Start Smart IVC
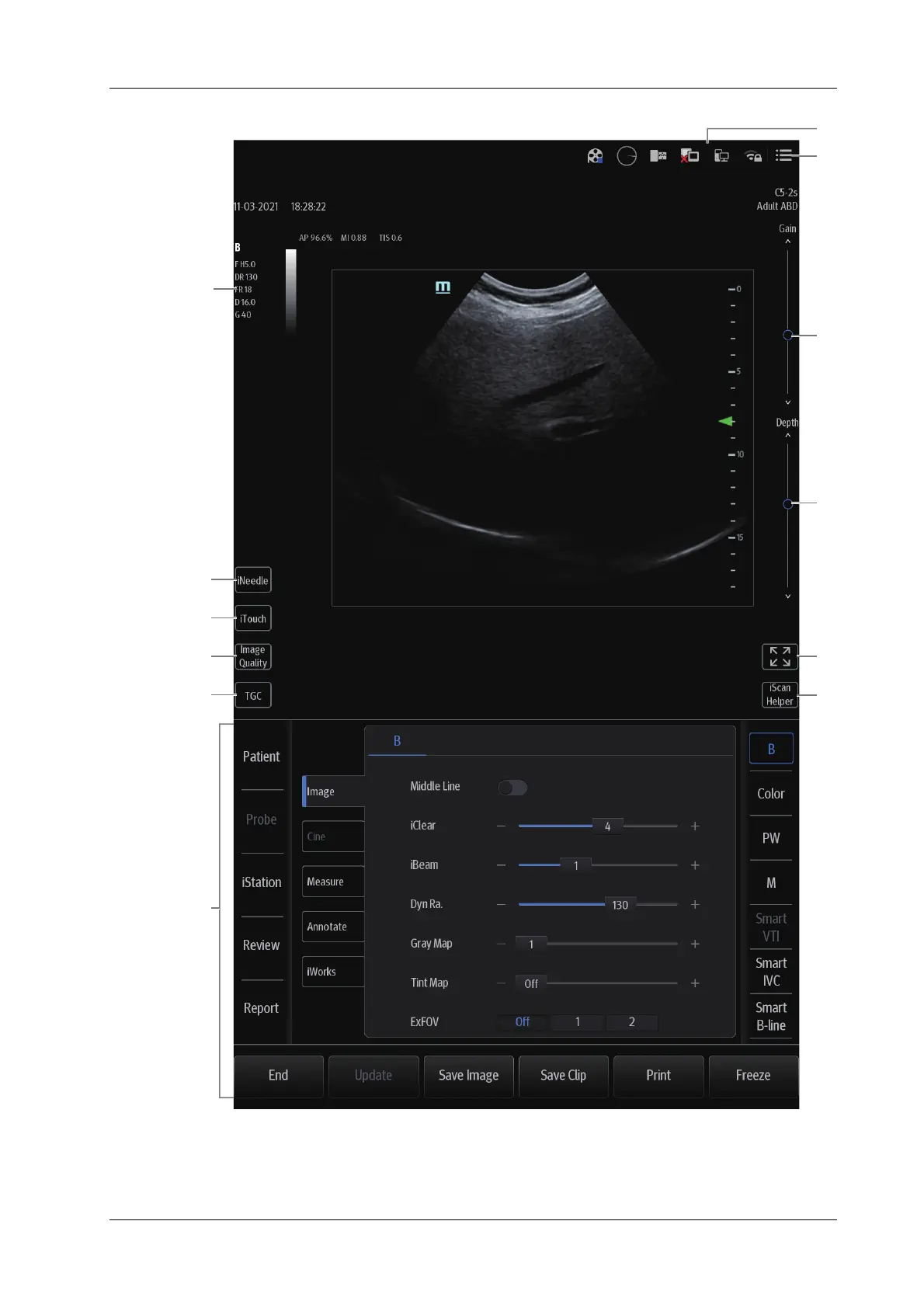This screenshot has height=1308, width=924. click(x=771, y=972)
